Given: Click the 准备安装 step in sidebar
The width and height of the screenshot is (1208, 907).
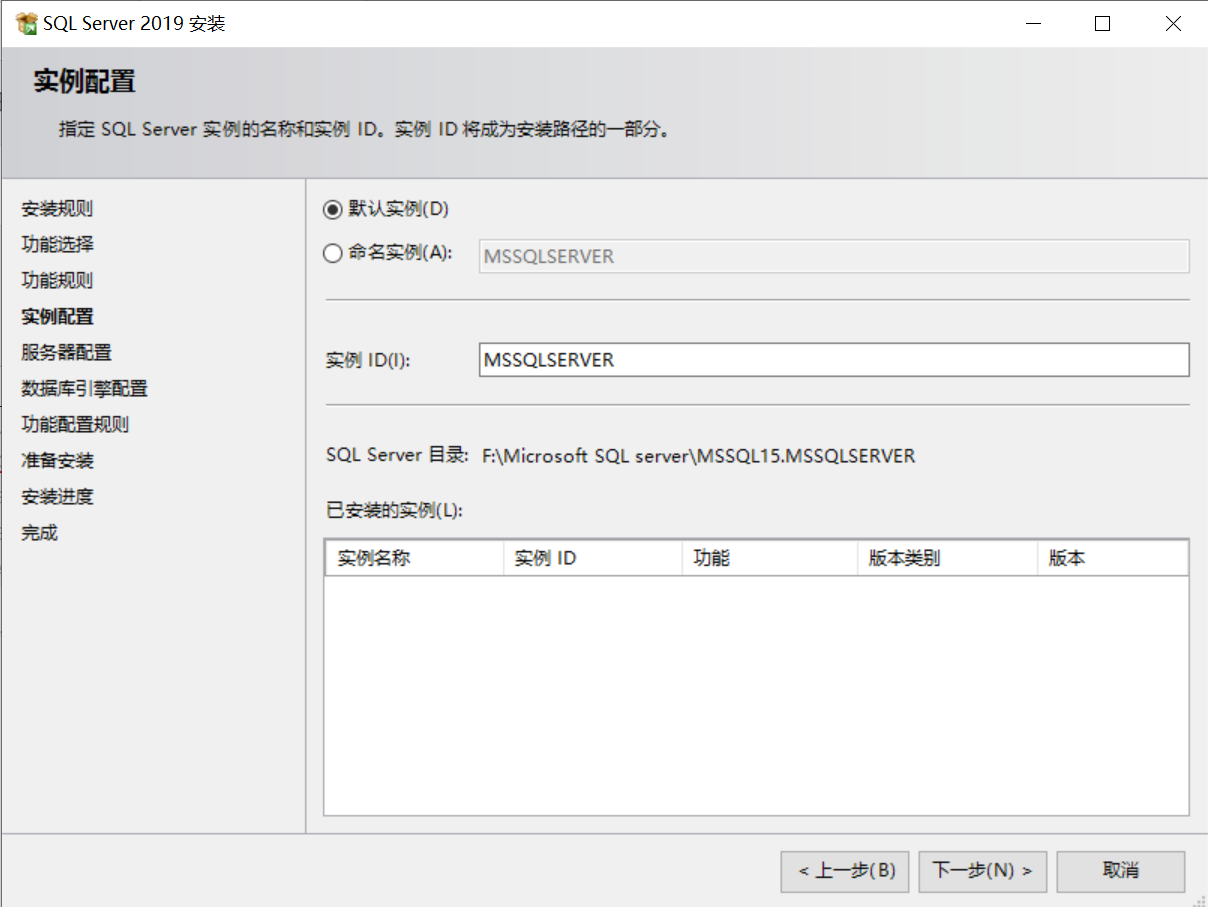Looking at the screenshot, I should tap(58, 461).
